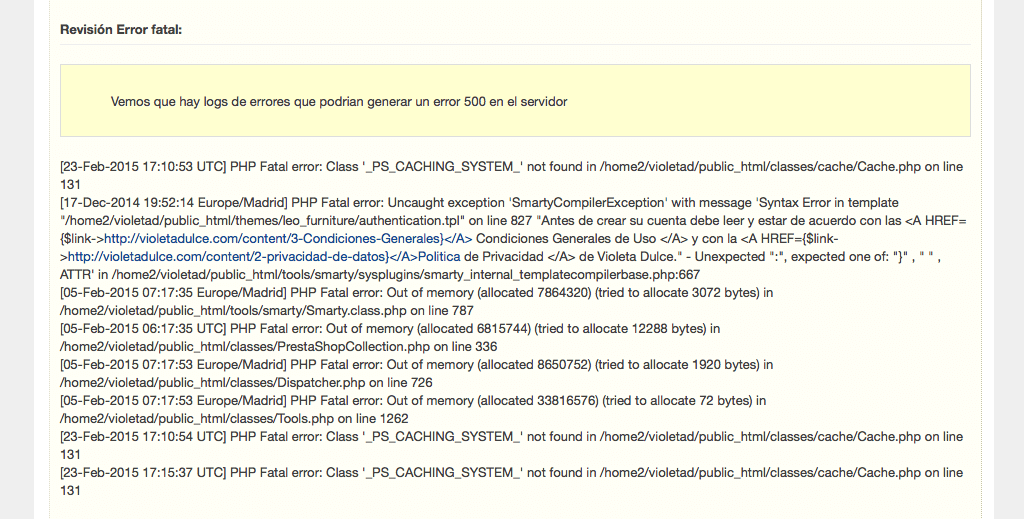1024x519 pixels.
Task: Click the 'Revisión Error fatal:' heading
Action: click(x=121, y=29)
